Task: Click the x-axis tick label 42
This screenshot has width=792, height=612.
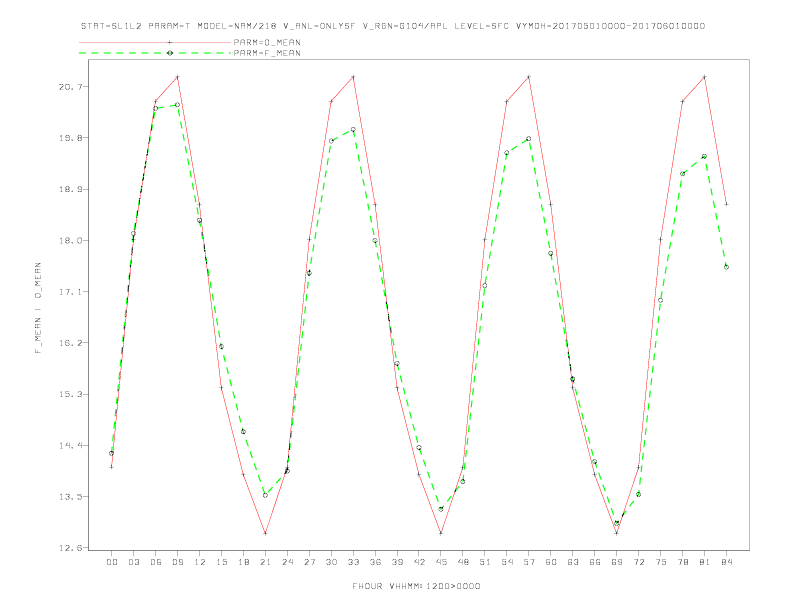Action: 419,562
